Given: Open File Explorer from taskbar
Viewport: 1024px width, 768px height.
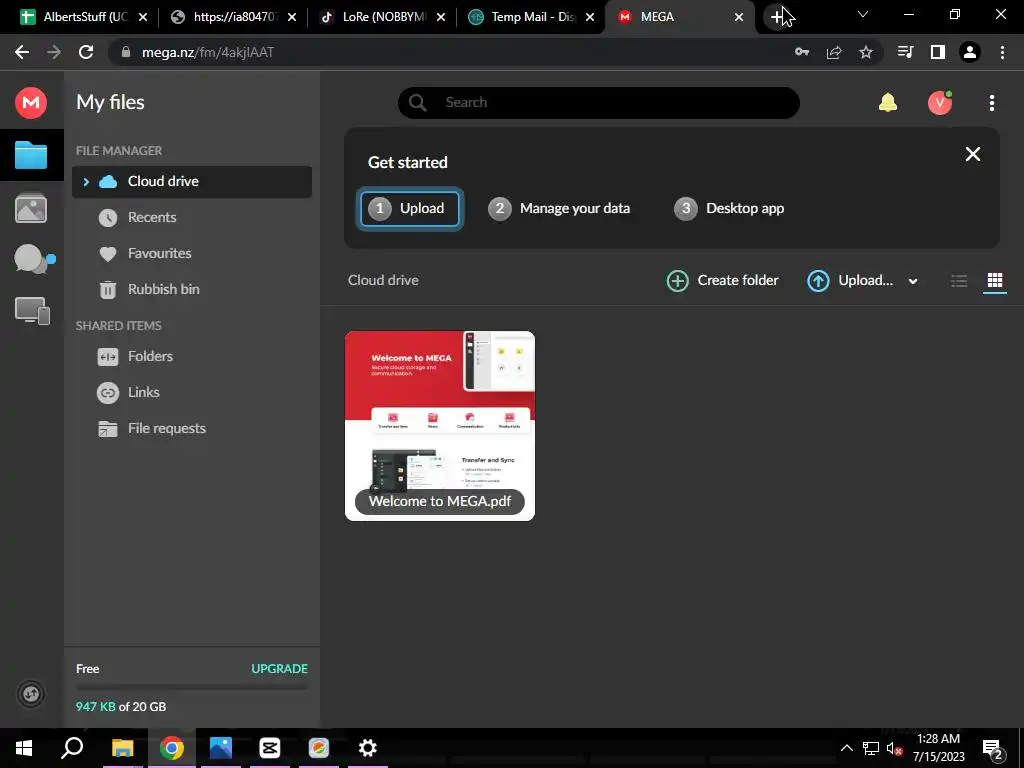Looking at the screenshot, I should point(122,748).
